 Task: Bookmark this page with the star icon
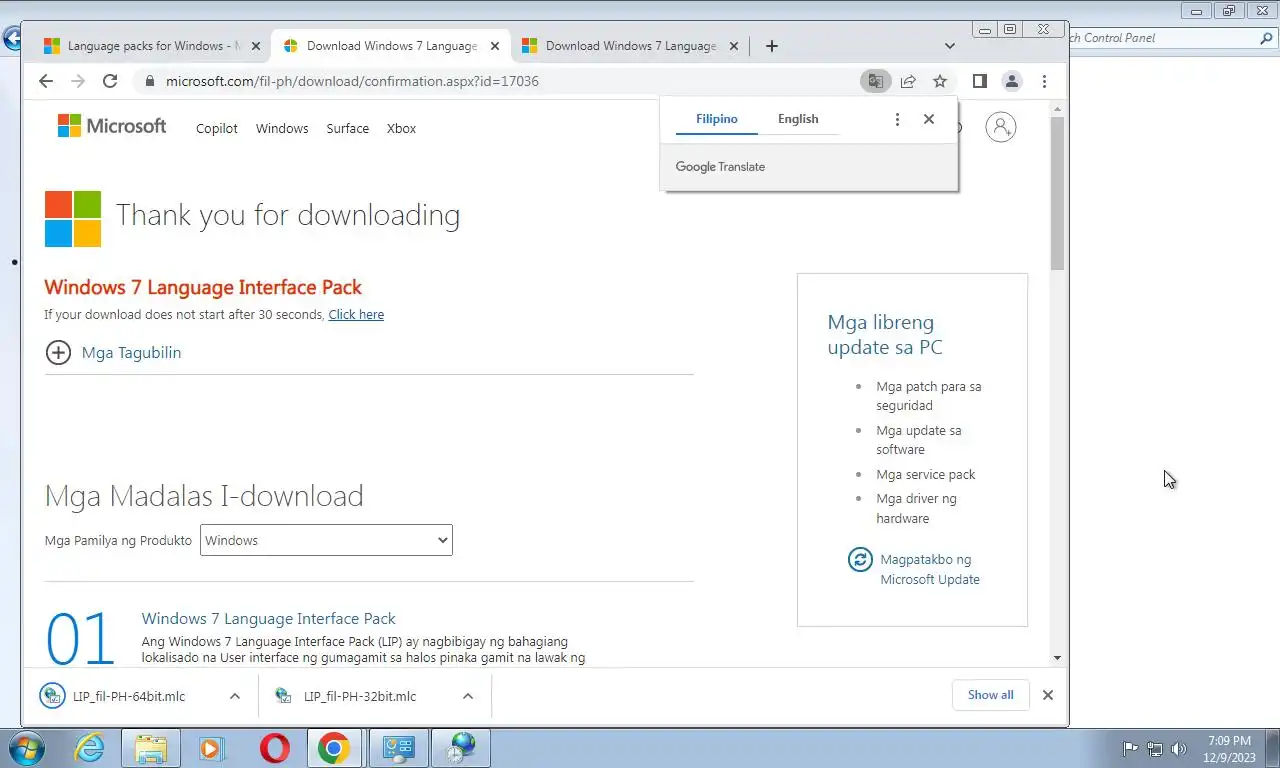pyautogui.click(x=940, y=81)
